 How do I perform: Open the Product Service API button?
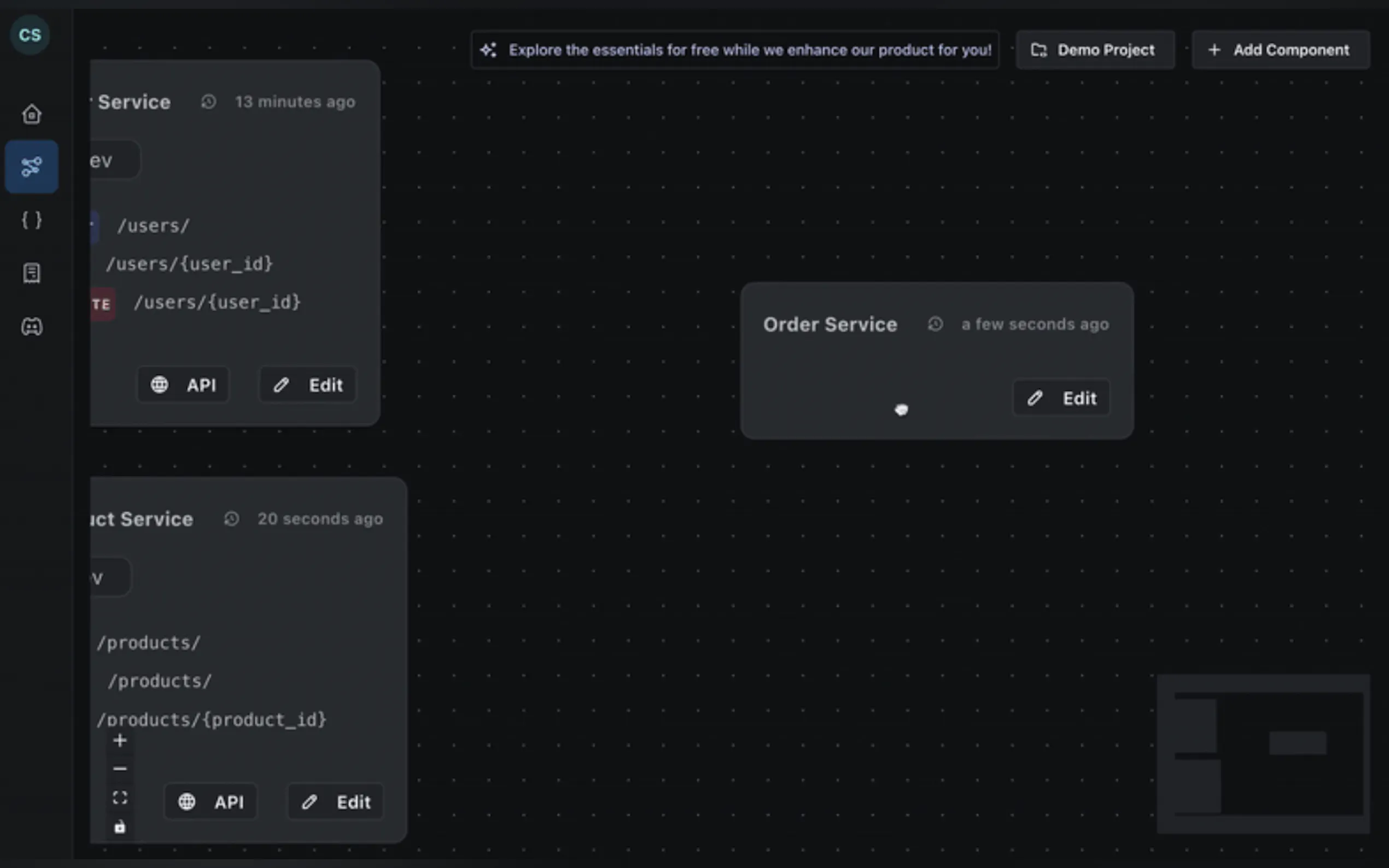211,802
